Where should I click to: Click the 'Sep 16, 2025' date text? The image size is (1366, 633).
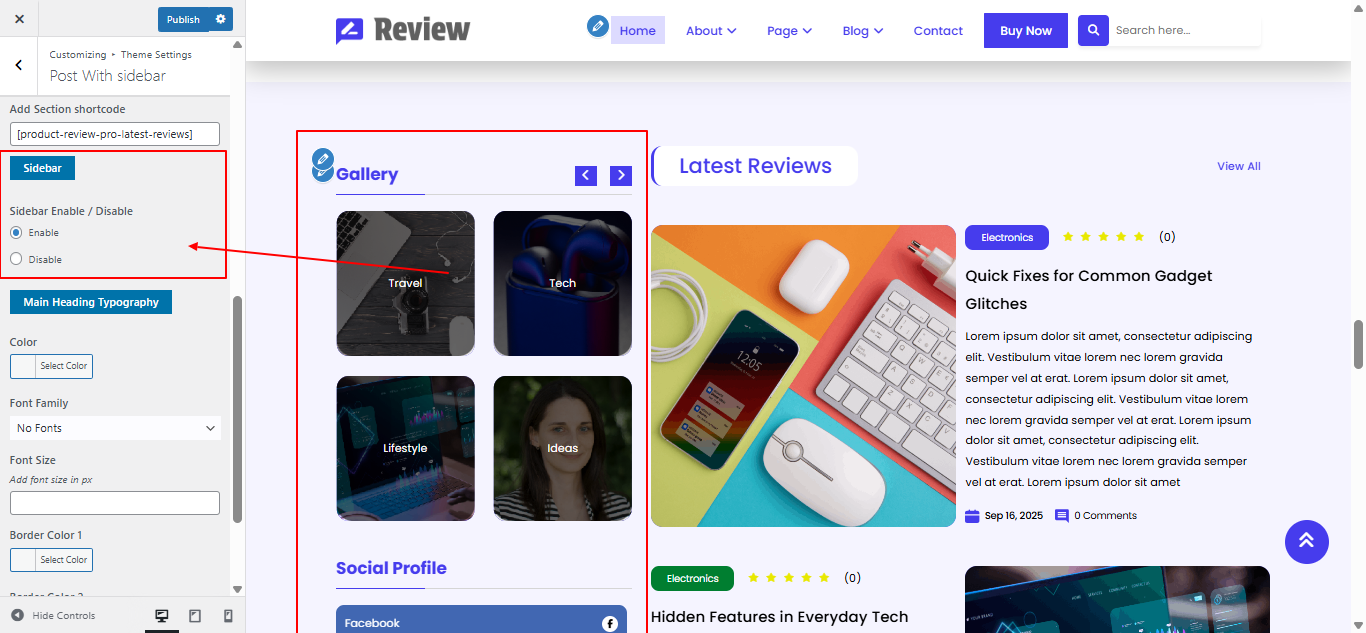[1014, 516]
